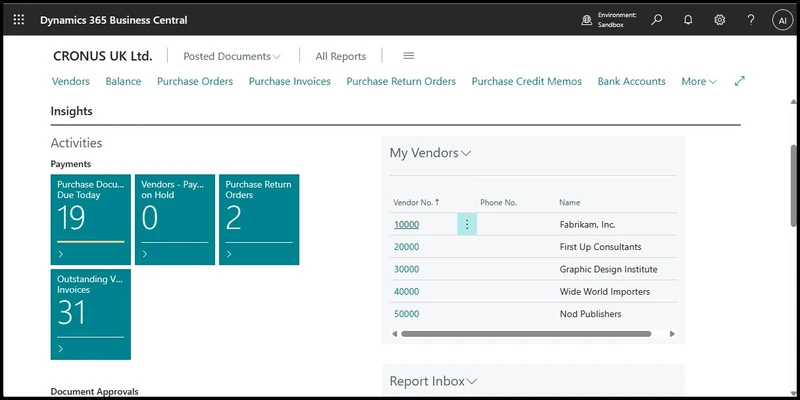This screenshot has height=400, width=800.
Task: Open vendor number 10000 link
Action: (x=407, y=224)
